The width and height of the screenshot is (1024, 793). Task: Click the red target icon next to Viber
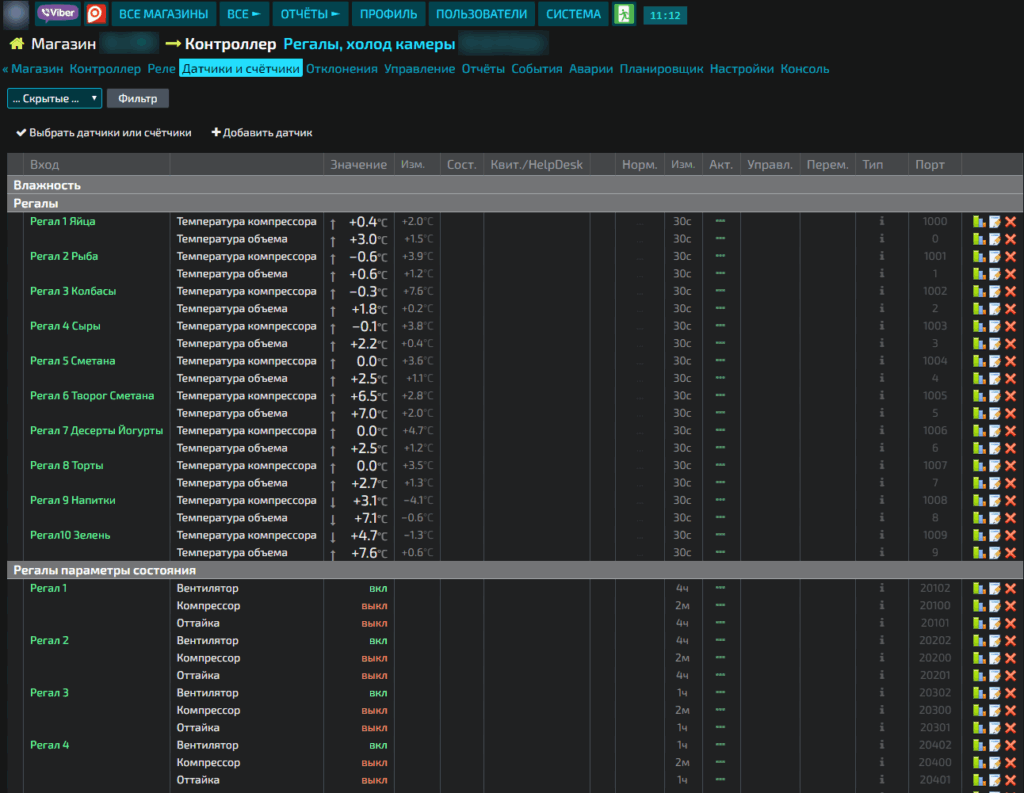click(96, 14)
